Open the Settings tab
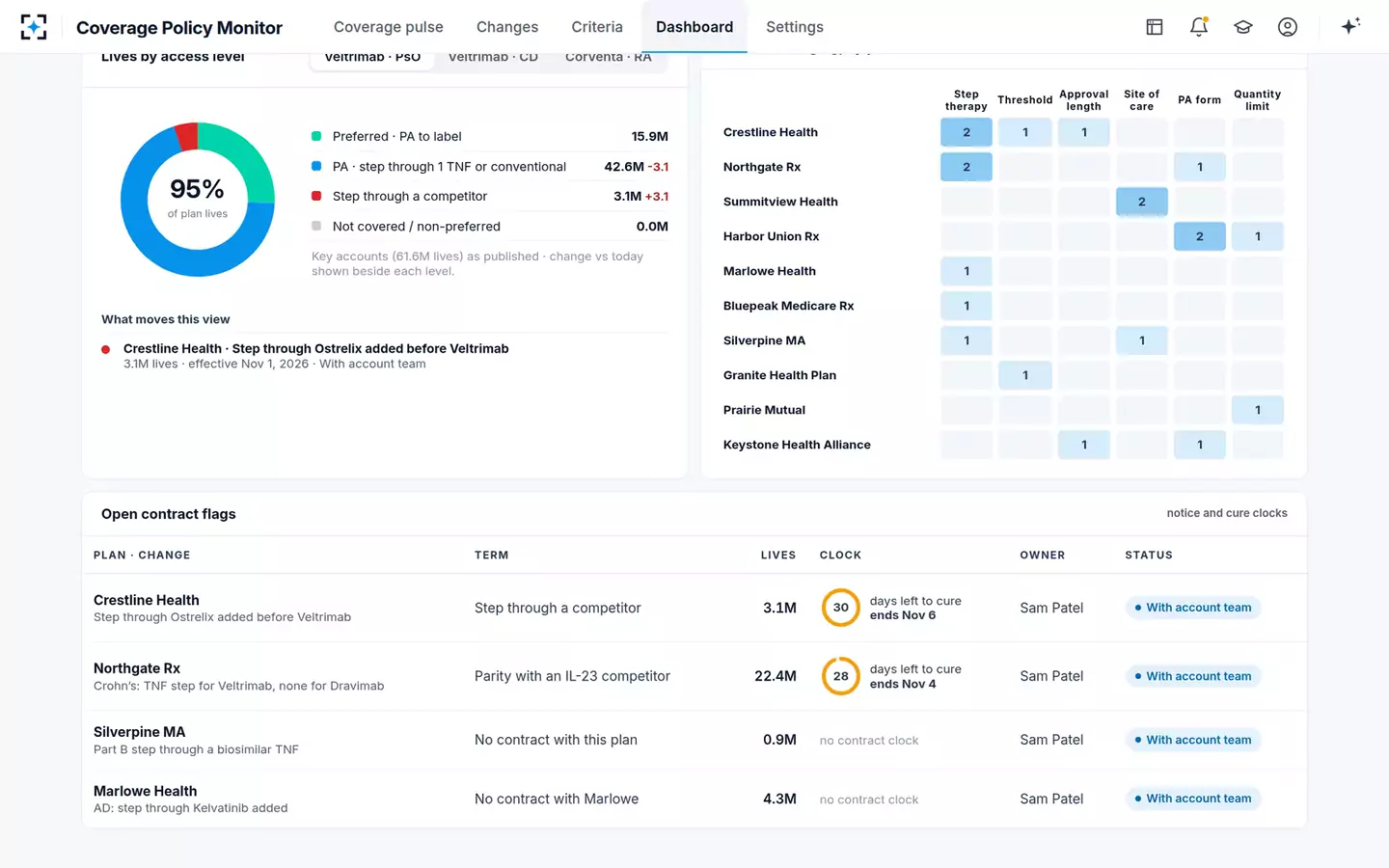Image resolution: width=1389 pixels, height=868 pixels. click(795, 27)
